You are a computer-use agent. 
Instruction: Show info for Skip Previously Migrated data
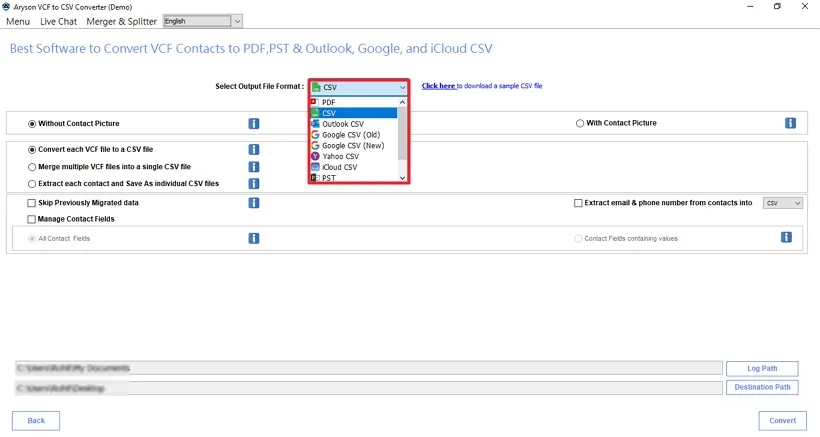pos(254,203)
